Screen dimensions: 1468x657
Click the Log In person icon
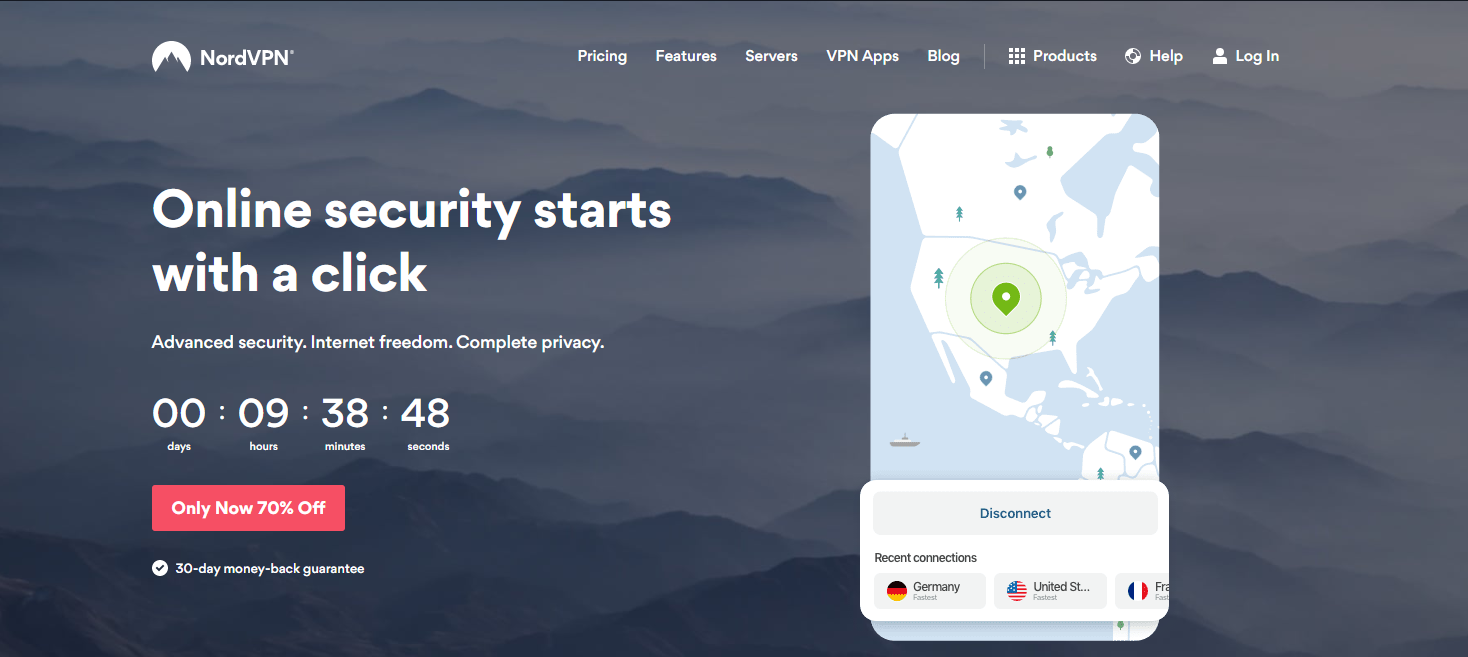coord(1219,55)
